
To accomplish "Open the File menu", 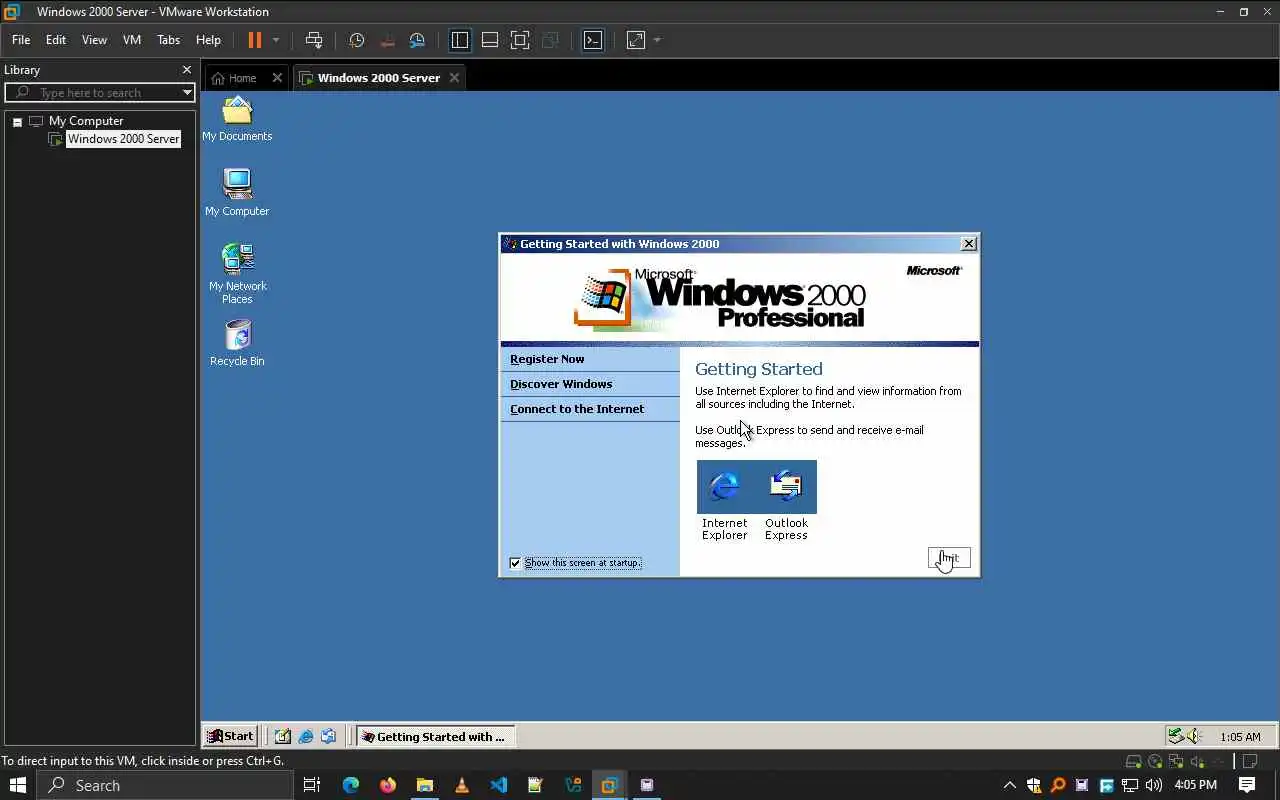I will 21,40.
